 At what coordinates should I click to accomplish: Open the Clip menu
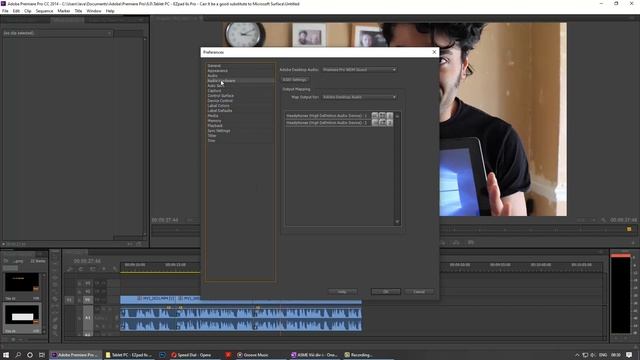click(x=28, y=11)
